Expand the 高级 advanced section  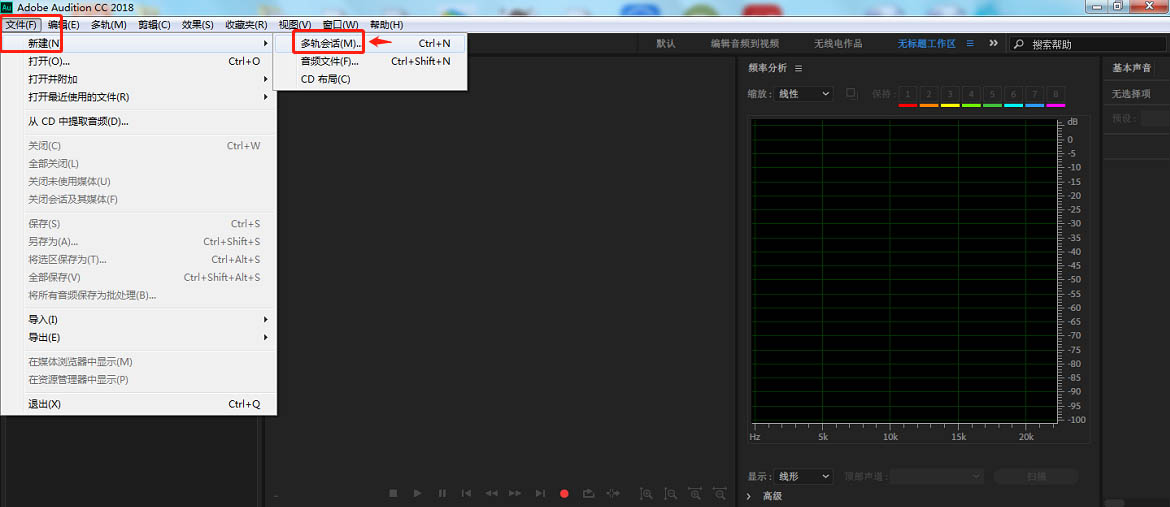coord(751,496)
